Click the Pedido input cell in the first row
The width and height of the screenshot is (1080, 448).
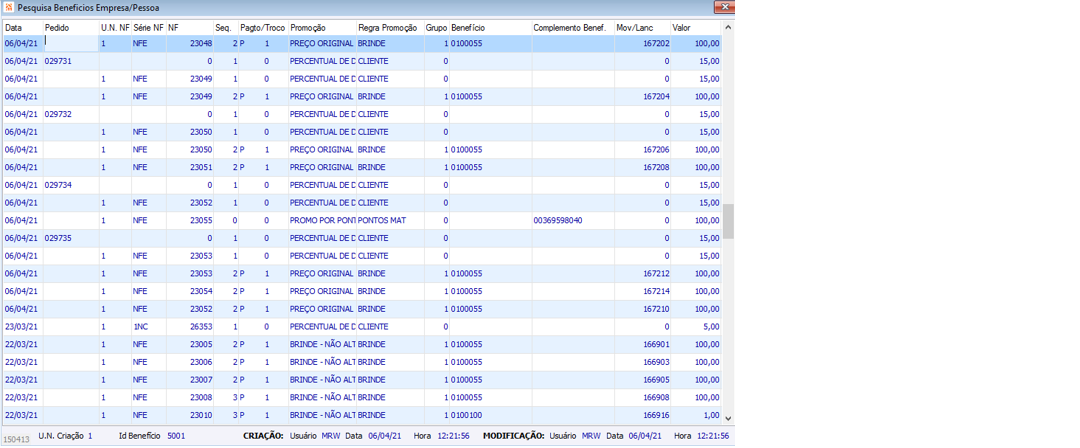pos(71,43)
